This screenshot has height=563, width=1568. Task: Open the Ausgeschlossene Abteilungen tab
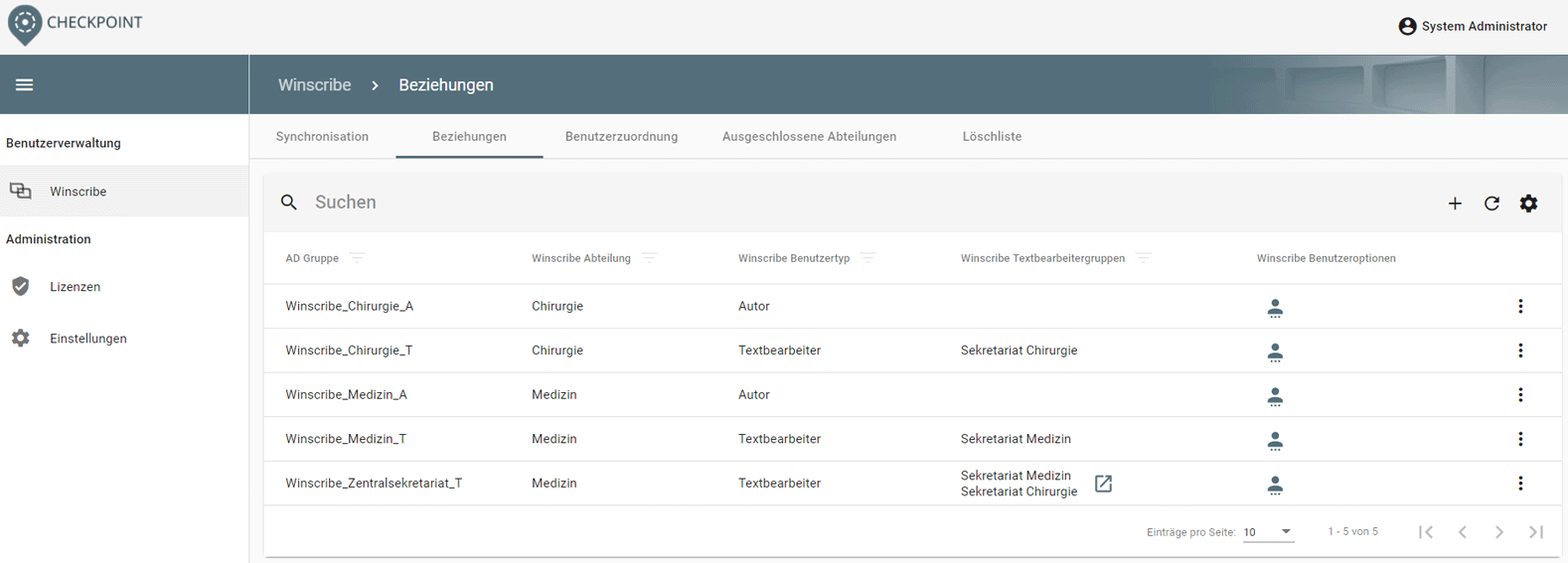click(809, 137)
